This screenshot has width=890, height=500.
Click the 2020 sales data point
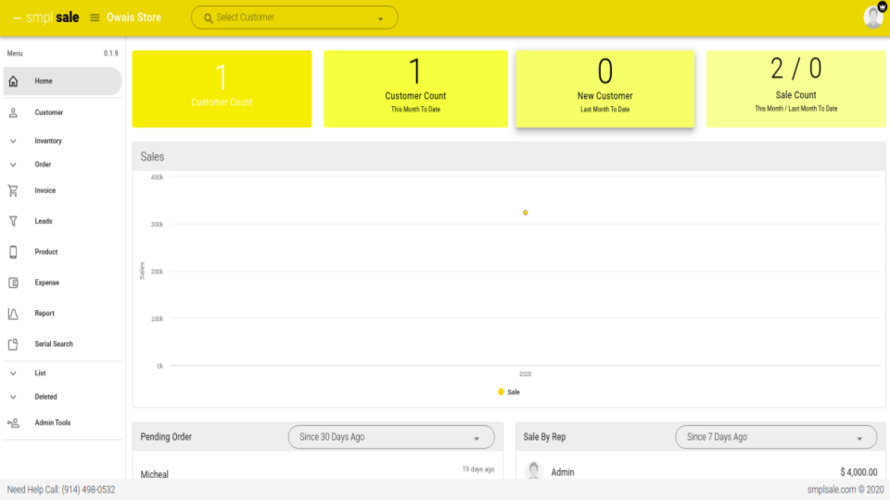(525, 213)
